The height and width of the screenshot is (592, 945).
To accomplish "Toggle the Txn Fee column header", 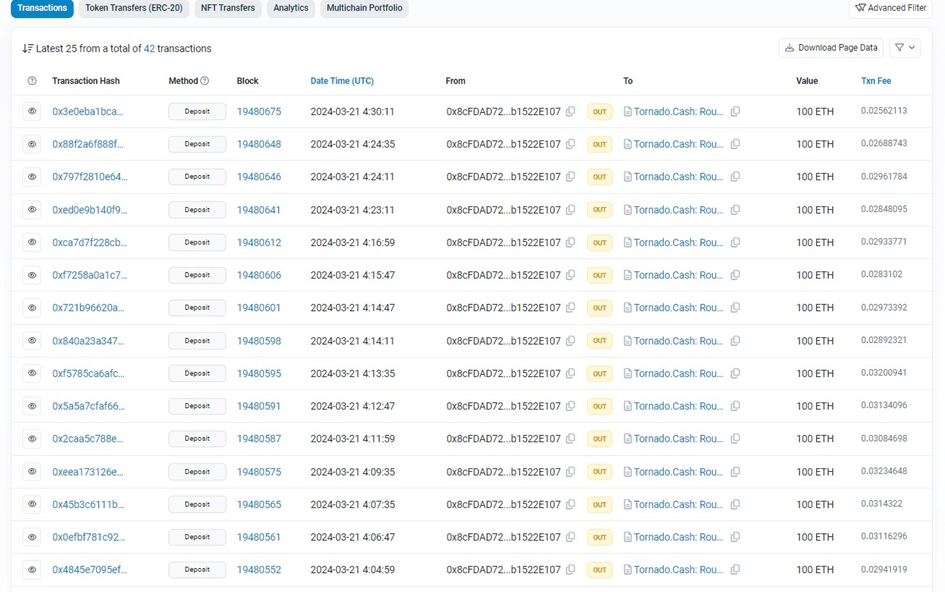I will pyautogui.click(x=876, y=81).
